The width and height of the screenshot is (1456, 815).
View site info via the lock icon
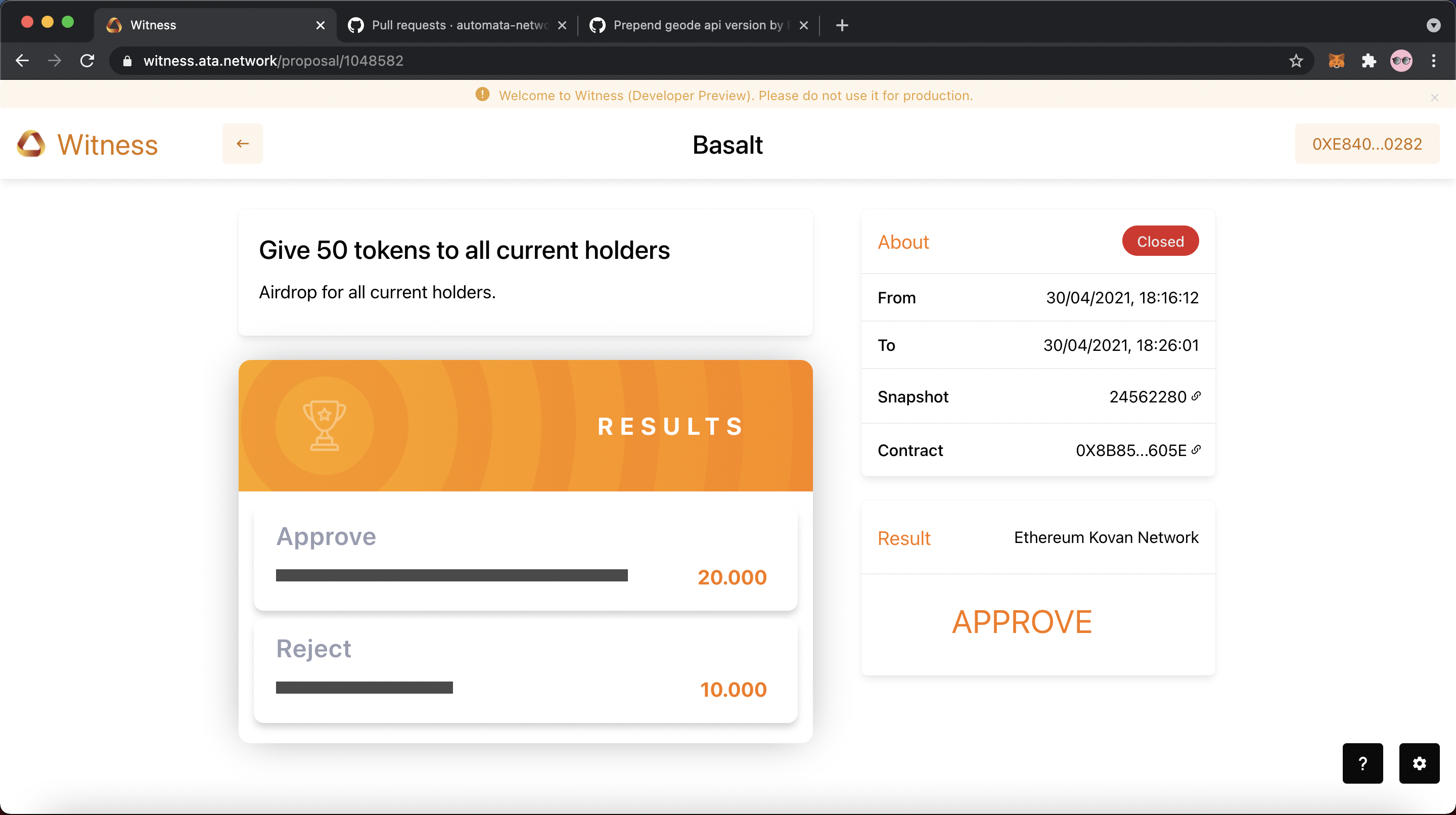127,61
